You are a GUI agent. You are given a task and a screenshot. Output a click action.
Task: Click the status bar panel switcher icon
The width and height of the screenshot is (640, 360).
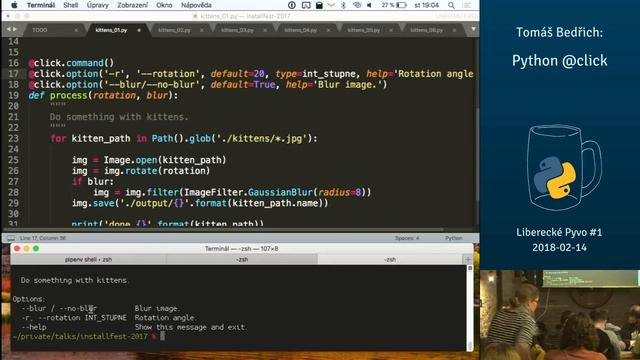coord(11,238)
